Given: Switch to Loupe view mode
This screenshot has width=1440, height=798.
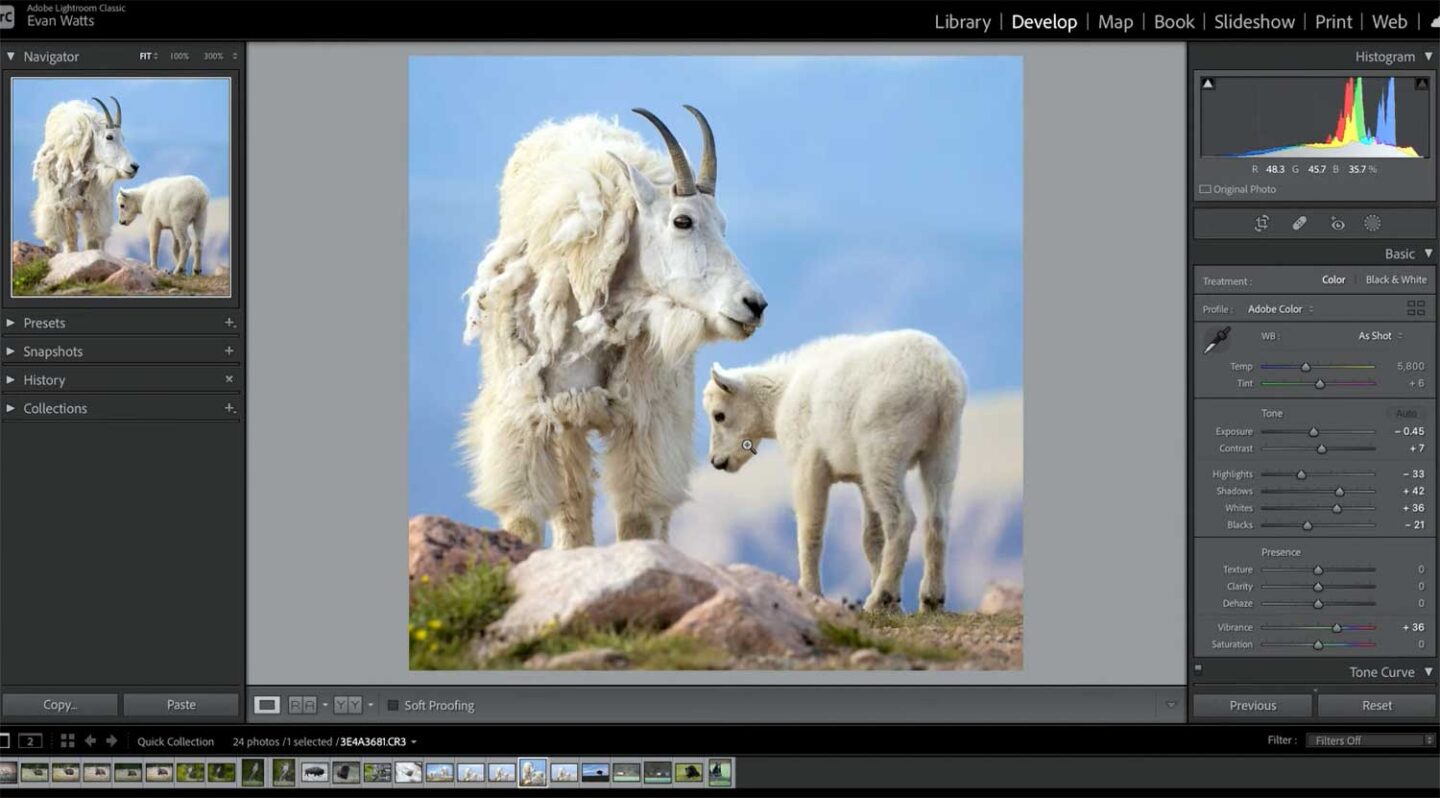Looking at the screenshot, I should [x=265, y=705].
